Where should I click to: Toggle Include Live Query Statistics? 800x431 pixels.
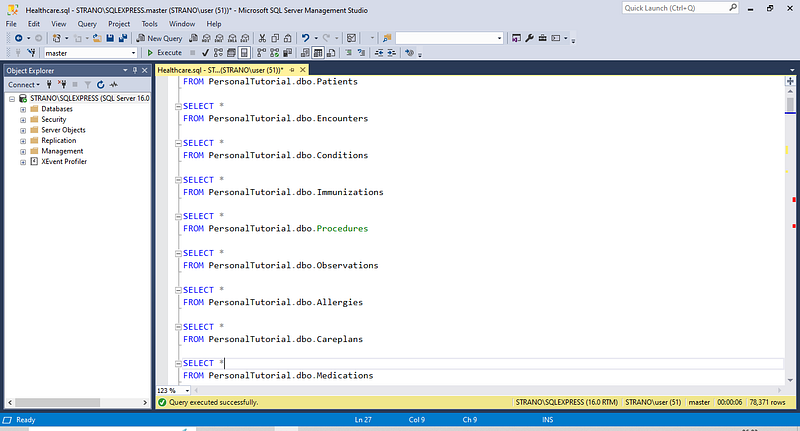(x=274, y=53)
